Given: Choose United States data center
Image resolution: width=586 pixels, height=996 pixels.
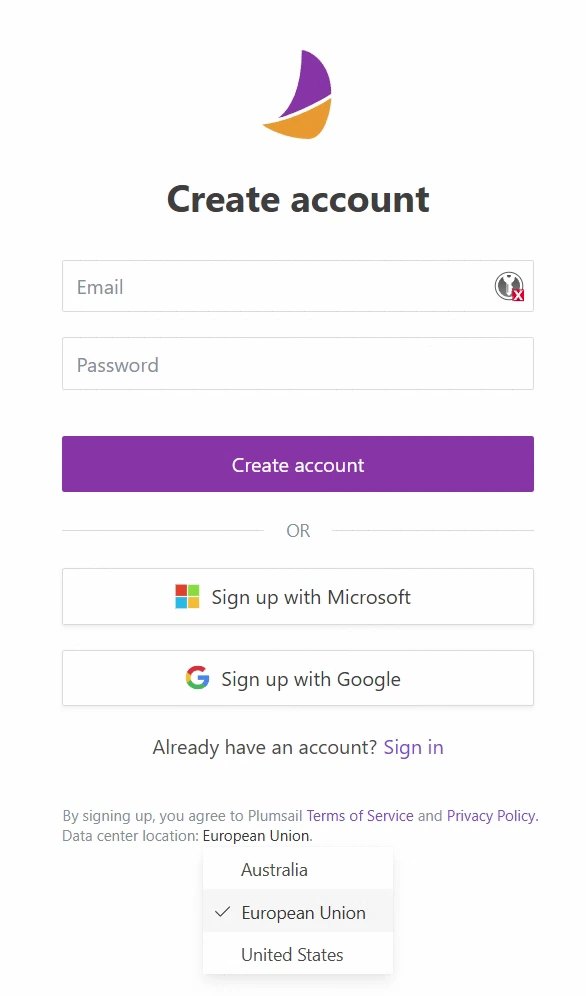Looking at the screenshot, I should point(298,954).
